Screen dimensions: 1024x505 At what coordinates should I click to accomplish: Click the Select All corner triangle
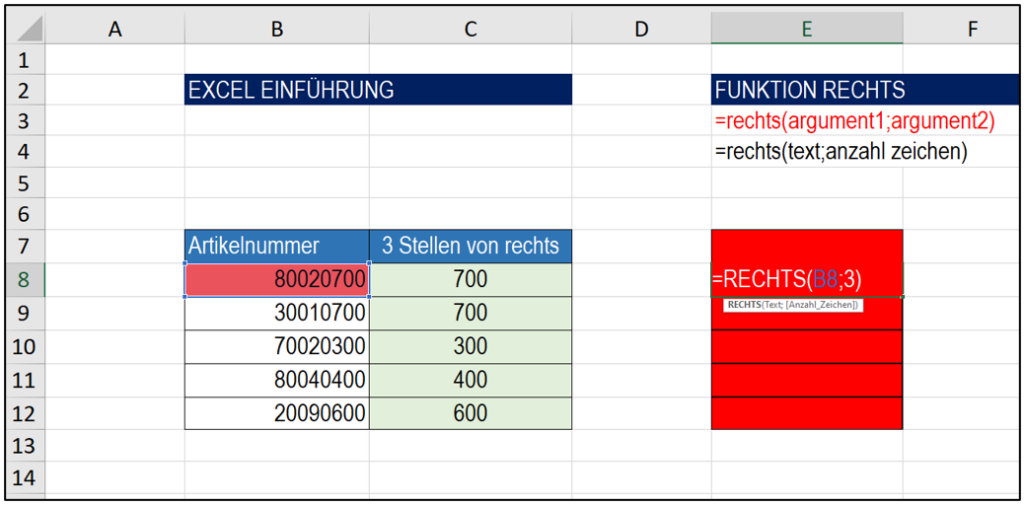(27, 29)
